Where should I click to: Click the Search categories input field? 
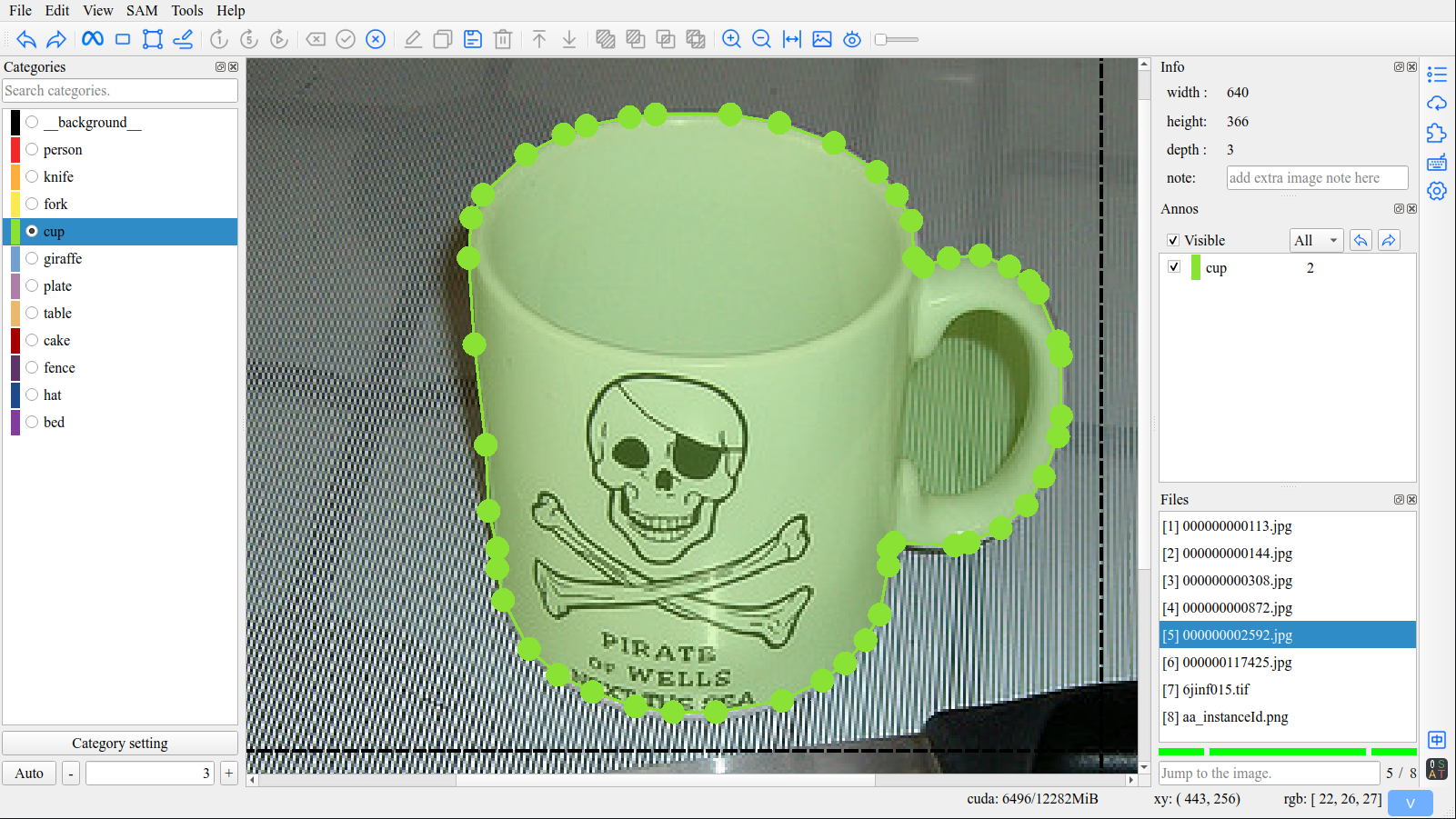click(120, 91)
